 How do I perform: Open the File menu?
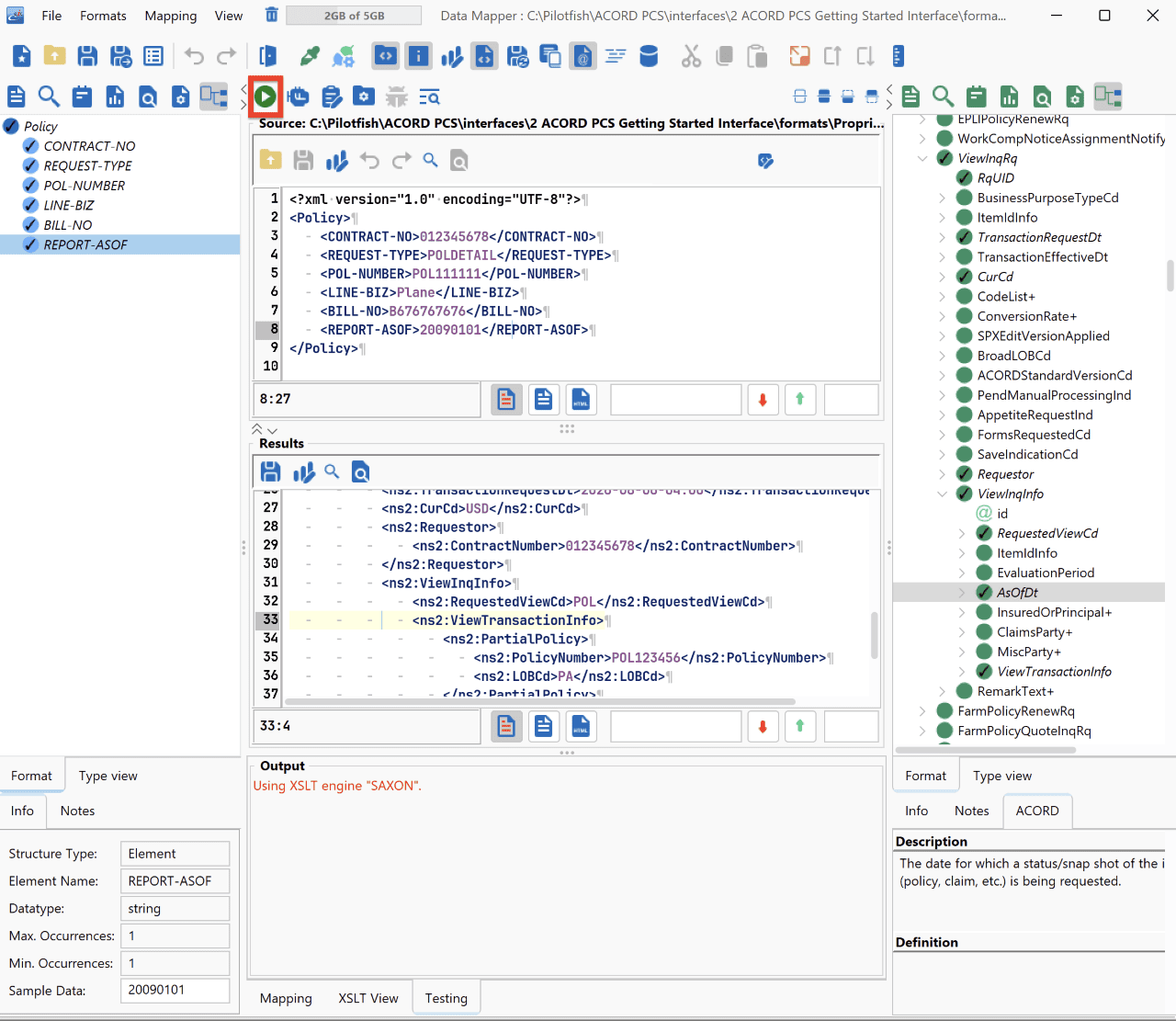(x=51, y=16)
